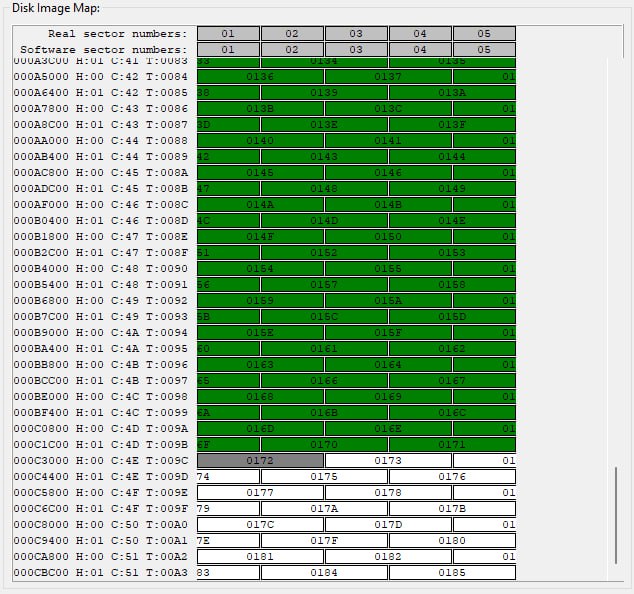
Task: Click Real sector number 01 header
Action: 228,34
